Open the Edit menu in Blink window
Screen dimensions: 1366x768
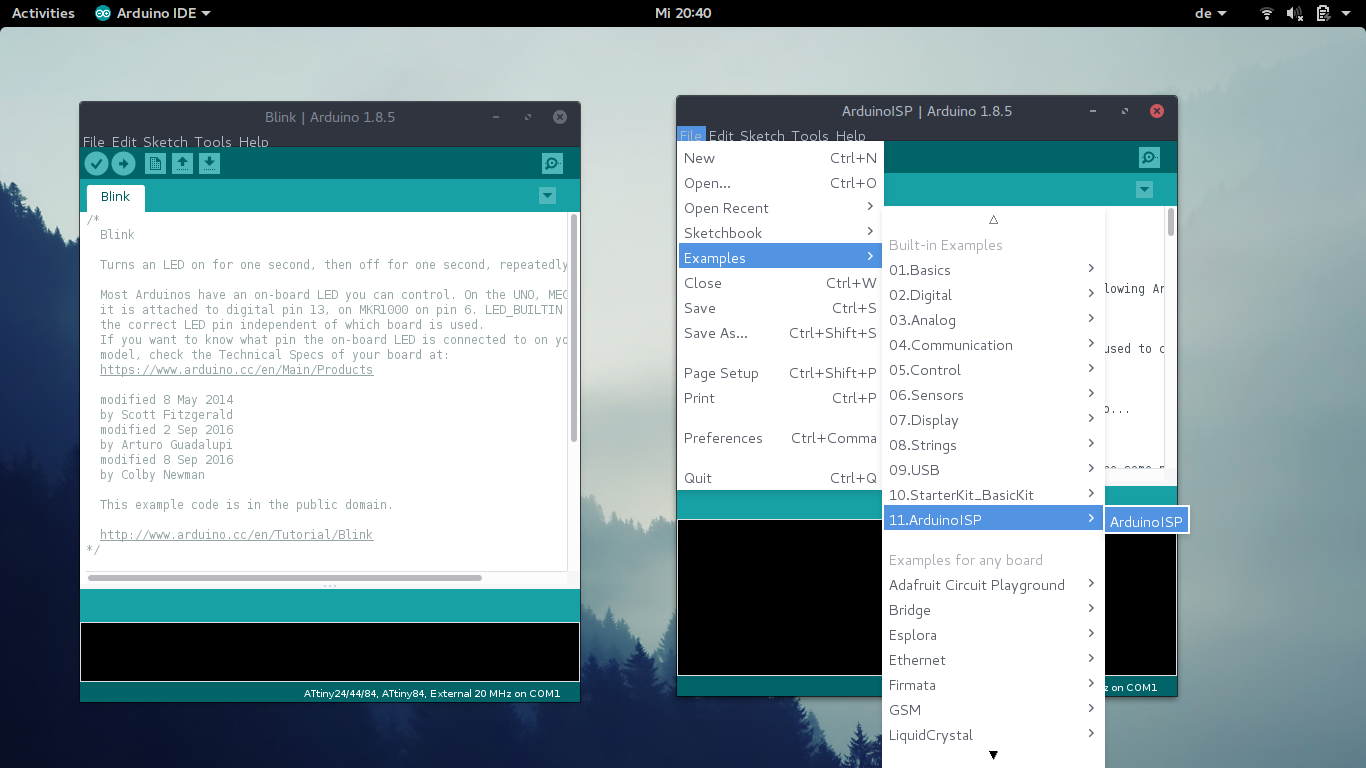tap(124, 142)
